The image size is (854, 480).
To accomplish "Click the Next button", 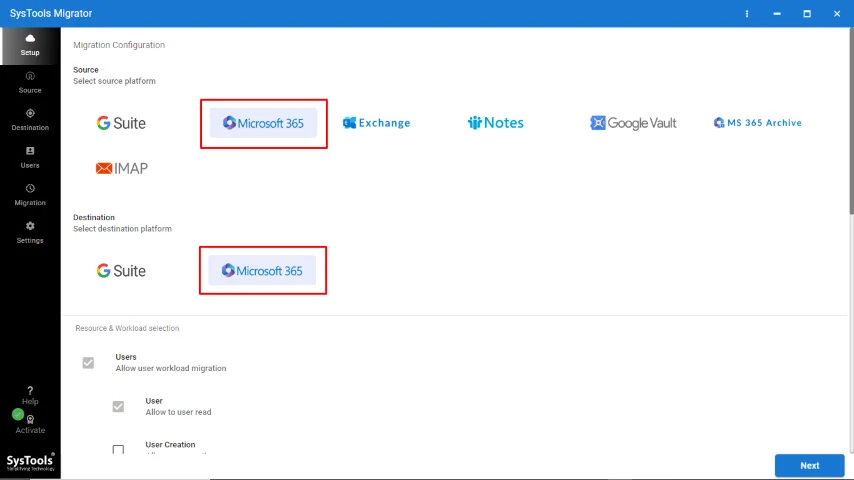I will tap(809, 466).
